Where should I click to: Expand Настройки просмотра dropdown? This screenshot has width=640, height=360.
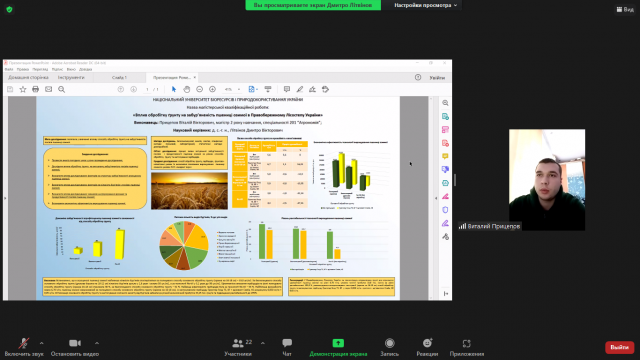point(425,5)
